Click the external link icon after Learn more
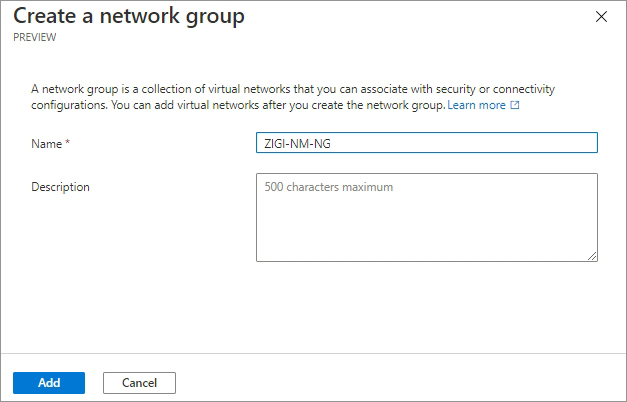This screenshot has height=402, width=627. click(515, 105)
